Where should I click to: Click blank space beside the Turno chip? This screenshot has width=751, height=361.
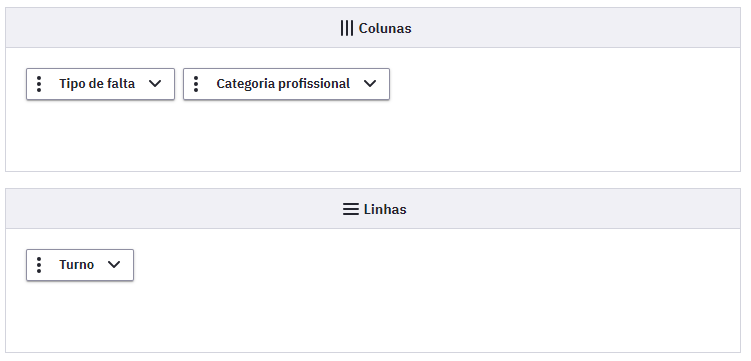tap(431, 265)
